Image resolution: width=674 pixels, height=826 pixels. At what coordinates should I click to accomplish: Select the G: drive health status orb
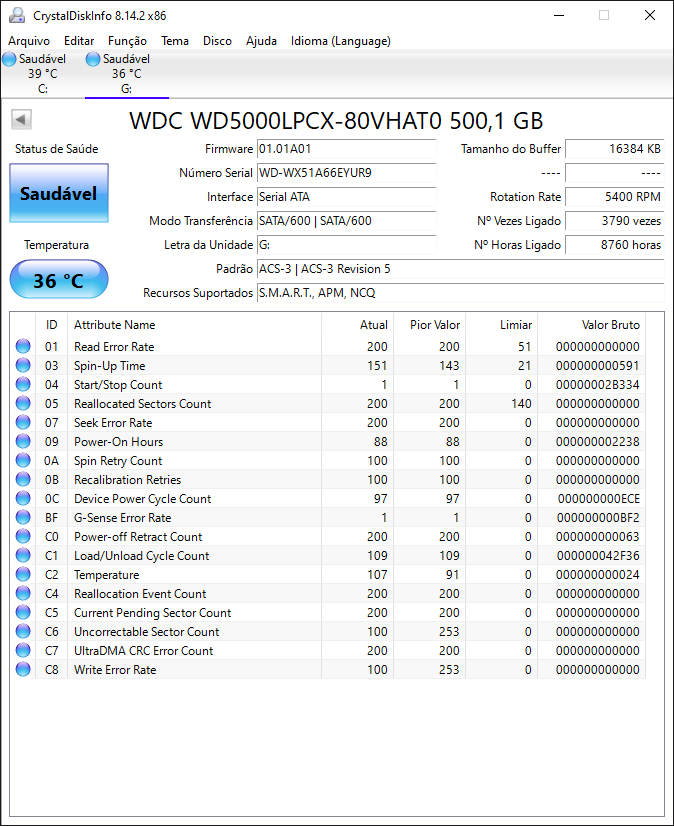pos(93,59)
